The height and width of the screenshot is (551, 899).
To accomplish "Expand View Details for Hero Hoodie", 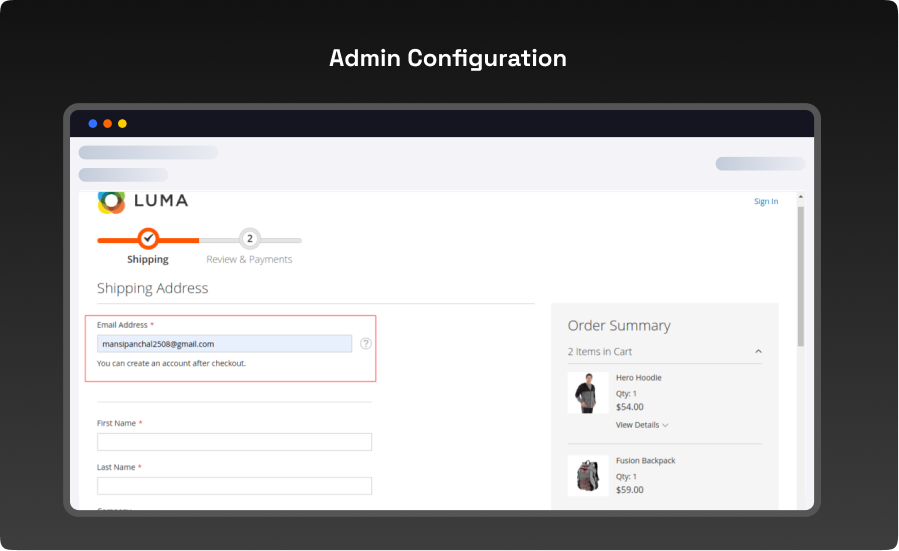I will click(x=642, y=425).
